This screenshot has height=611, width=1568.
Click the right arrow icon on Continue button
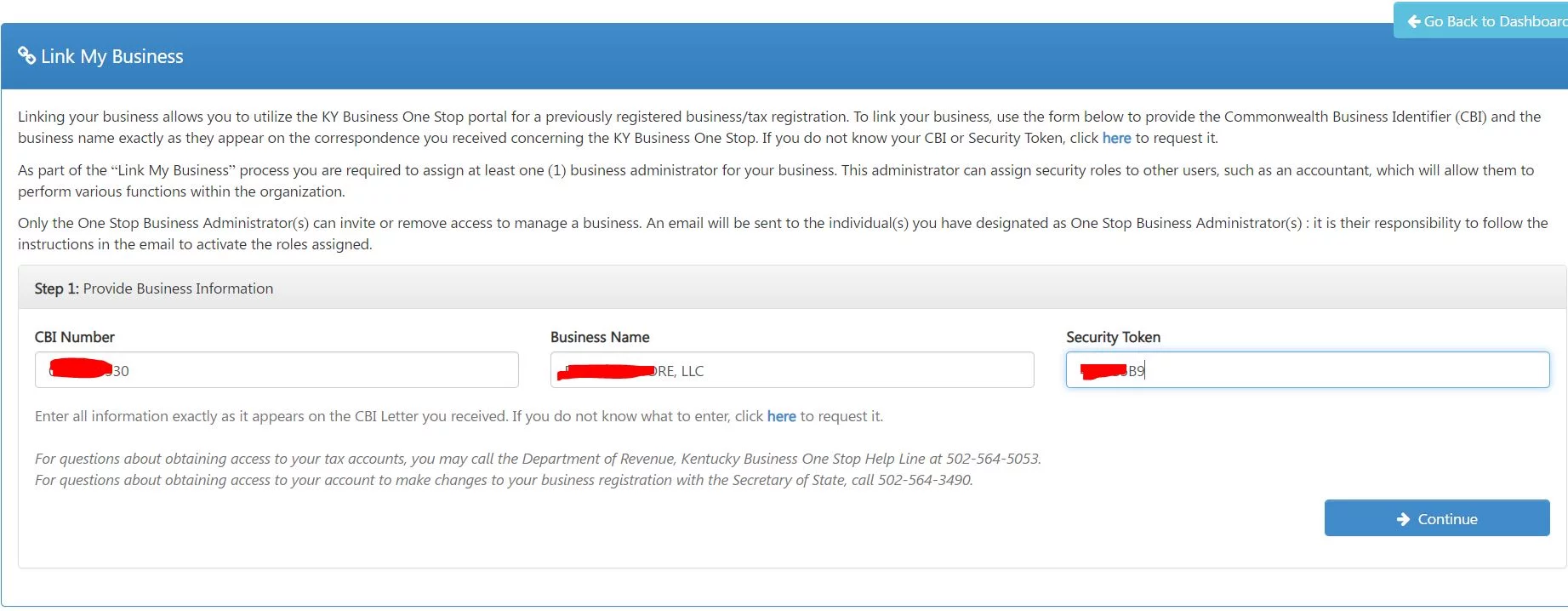point(1404,519)
